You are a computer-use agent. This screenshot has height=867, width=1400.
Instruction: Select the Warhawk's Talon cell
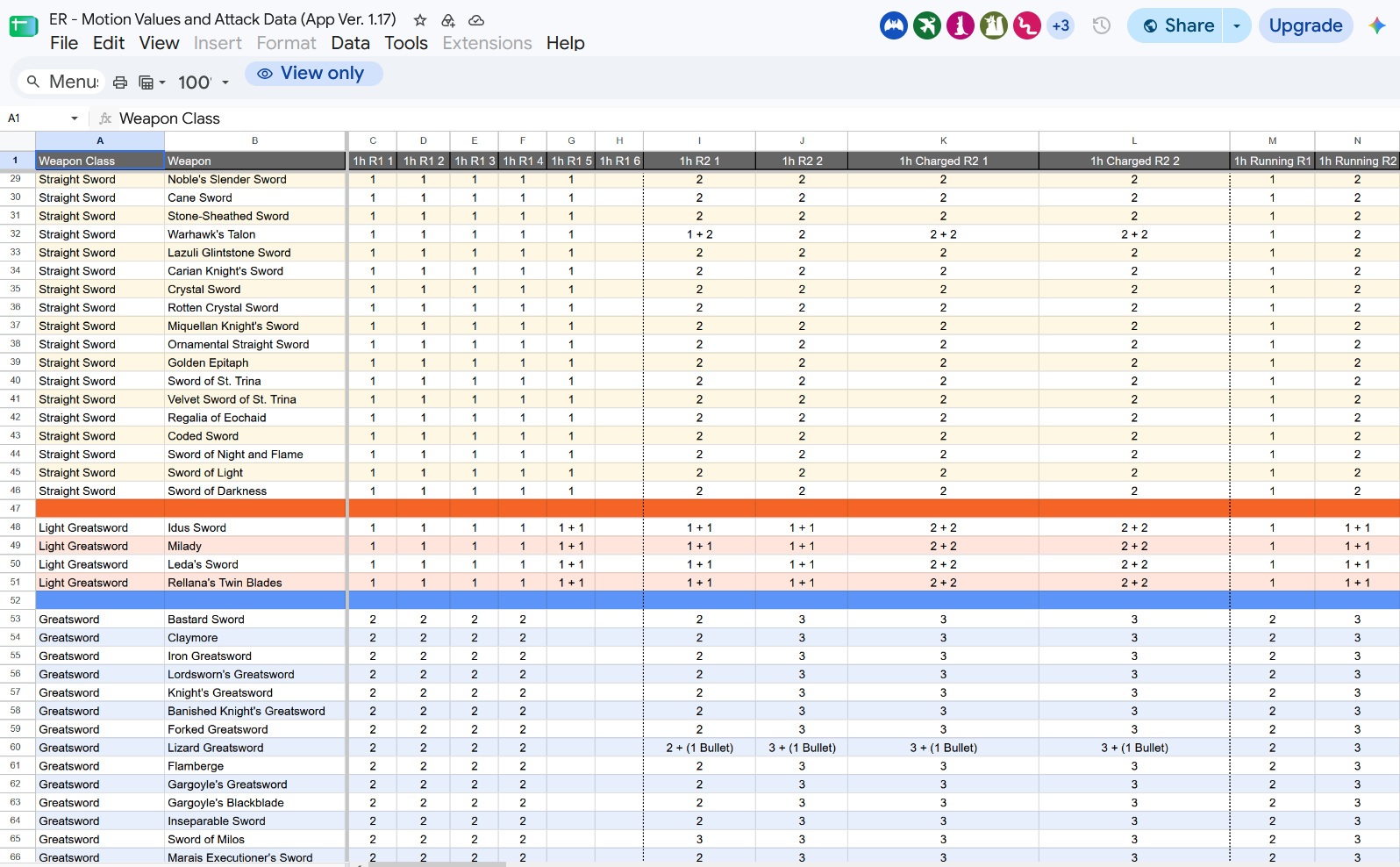(x=254, y=234)
